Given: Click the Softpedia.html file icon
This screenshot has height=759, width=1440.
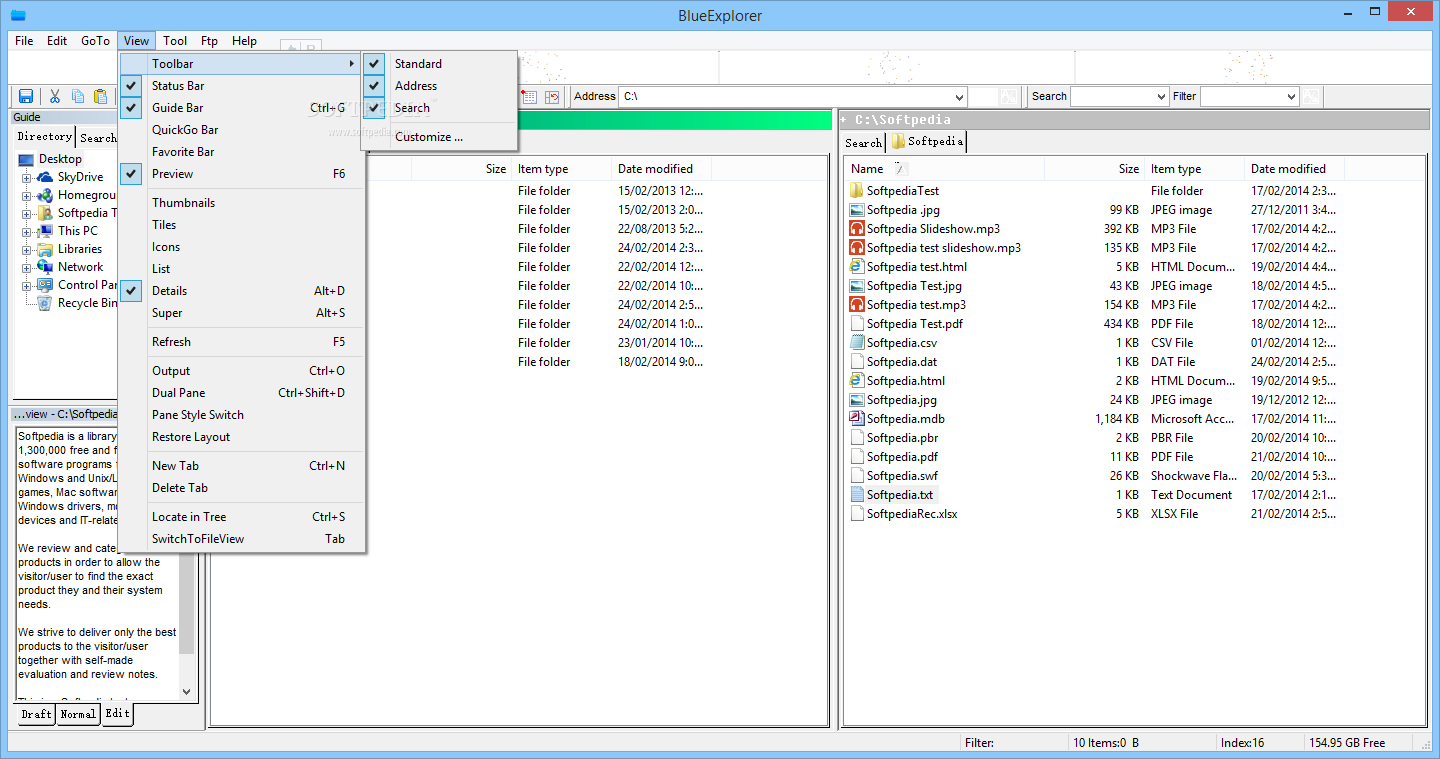Looking at the screenshot, I should coord(856,381).
